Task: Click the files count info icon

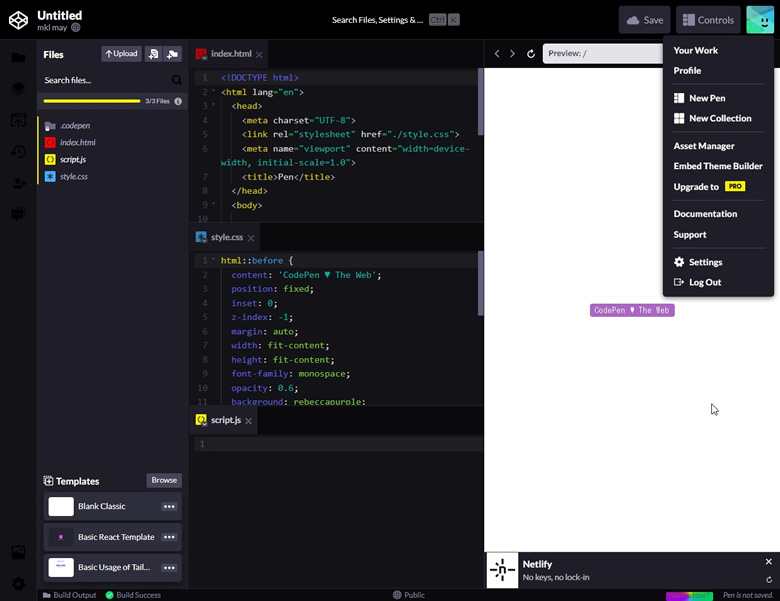Action: [x=178, y=101]
